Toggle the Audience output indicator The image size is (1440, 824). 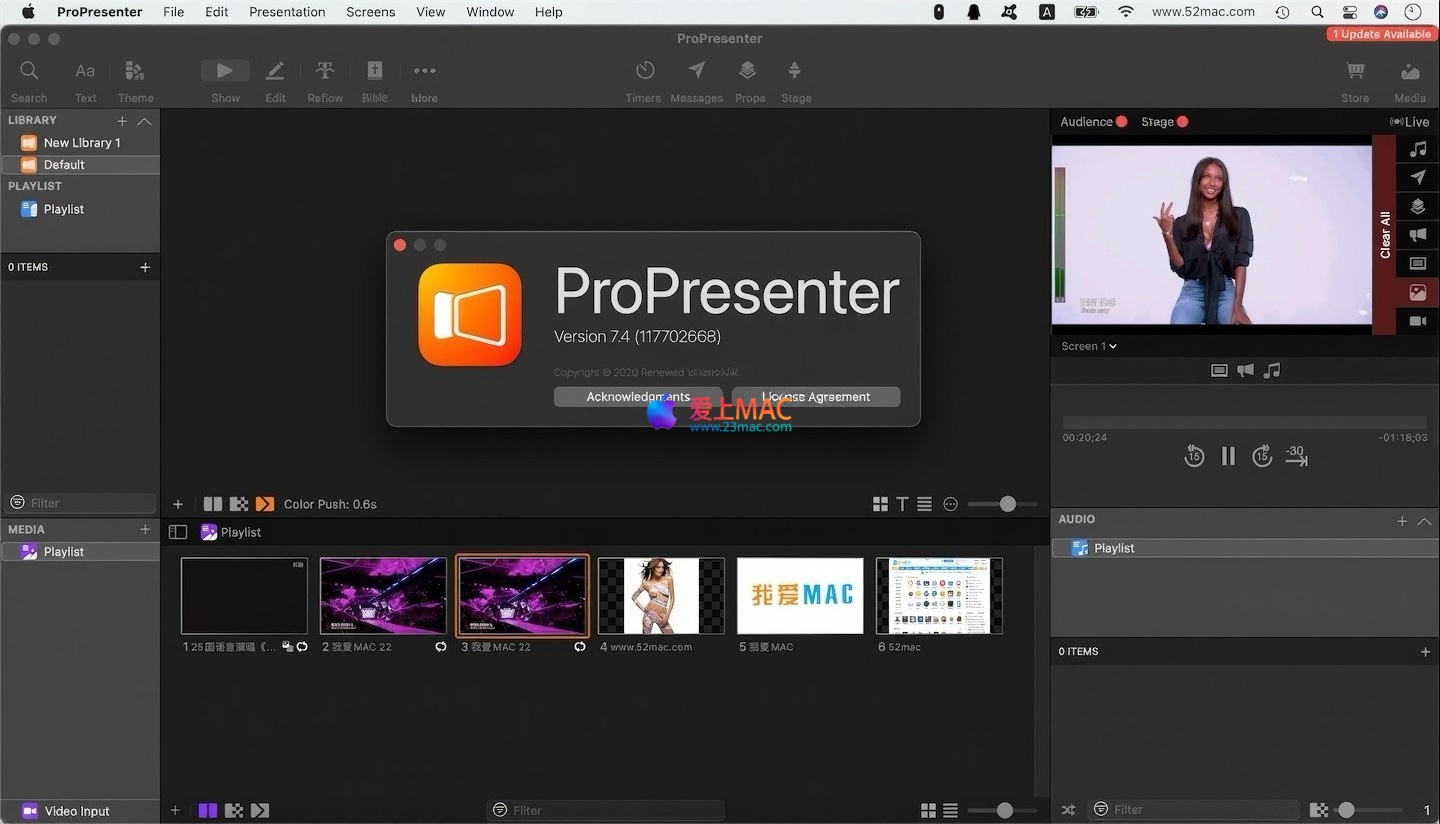click(1121, 122)
